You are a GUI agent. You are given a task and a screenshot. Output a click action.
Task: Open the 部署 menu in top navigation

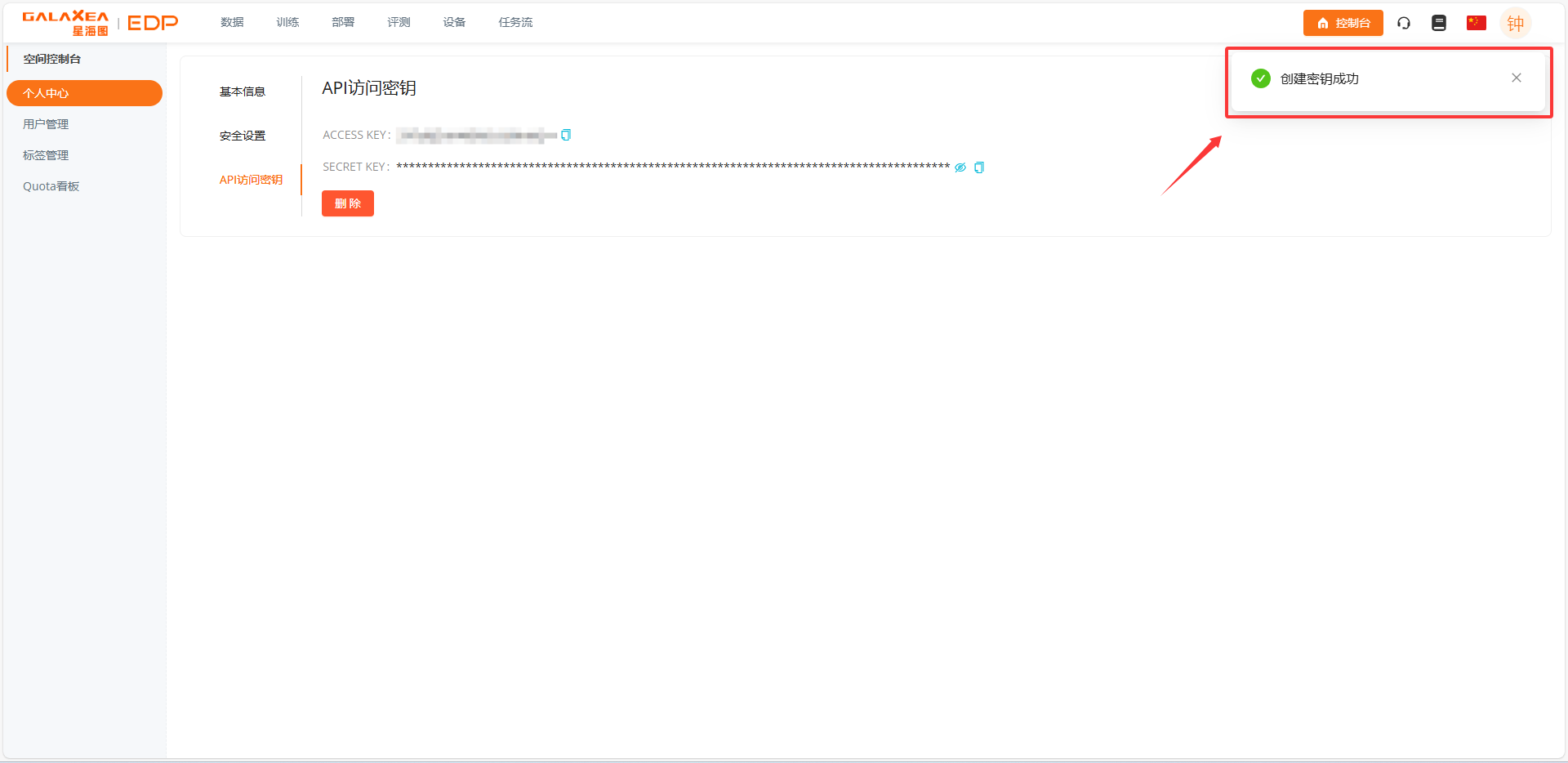click(x=343, y=23)
